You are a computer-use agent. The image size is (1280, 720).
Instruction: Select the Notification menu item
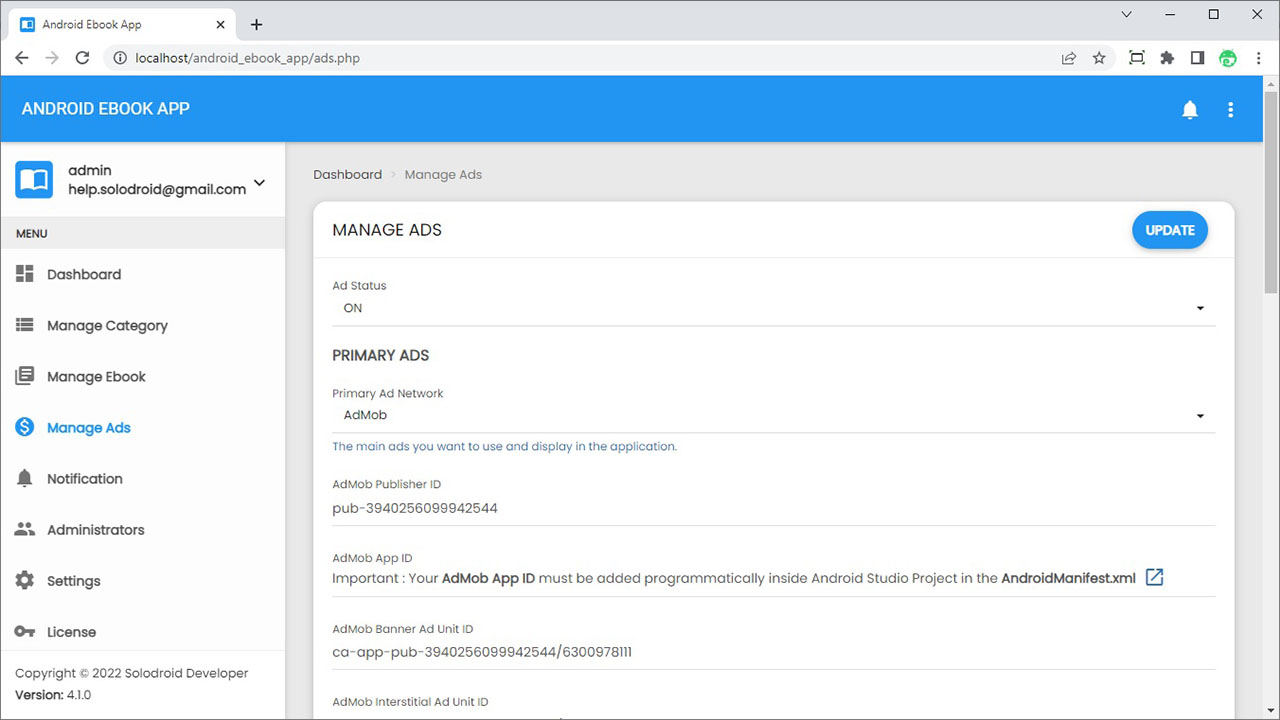click(x=85, y=478)
